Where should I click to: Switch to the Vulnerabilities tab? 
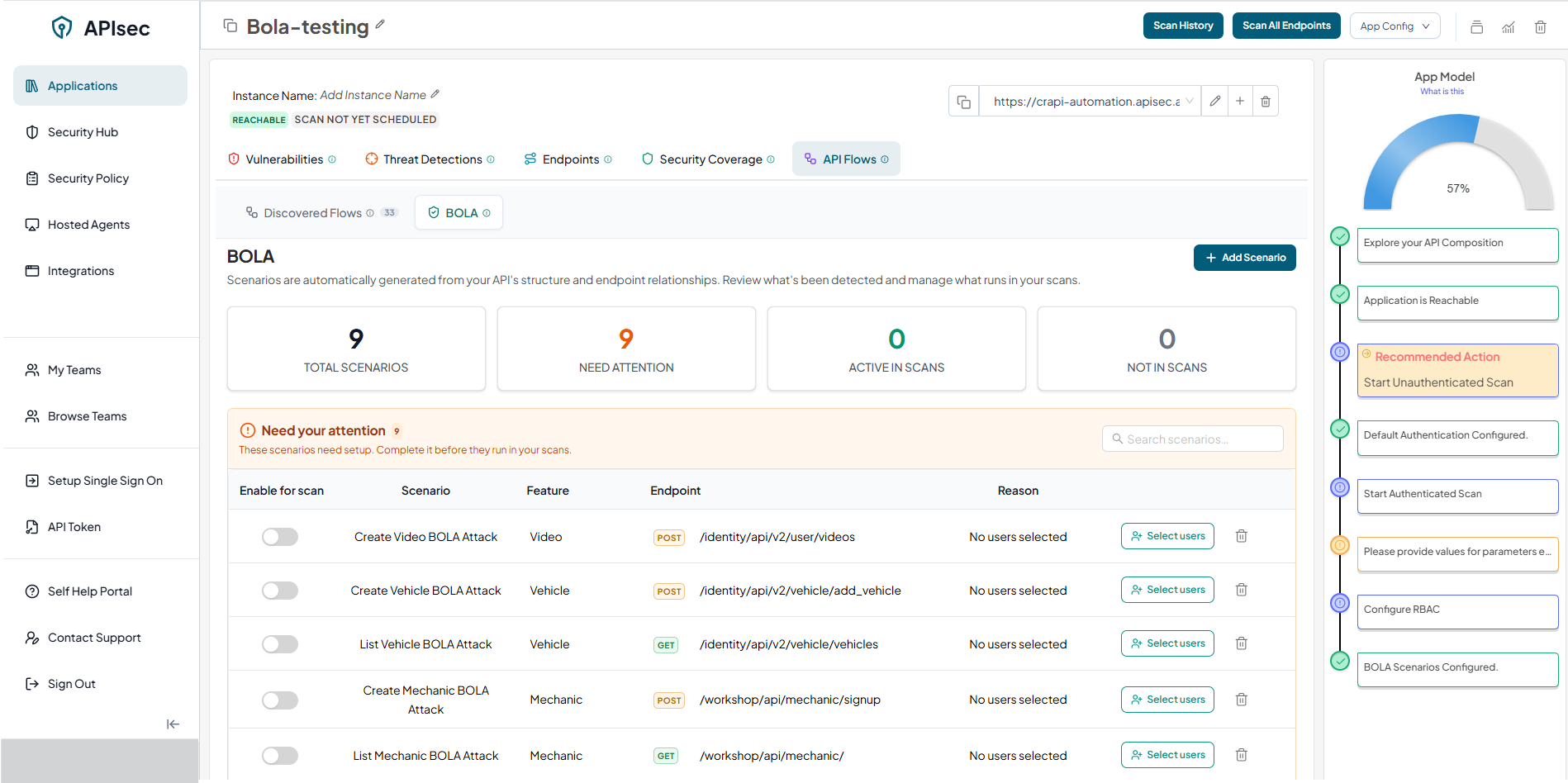point(283,159)
